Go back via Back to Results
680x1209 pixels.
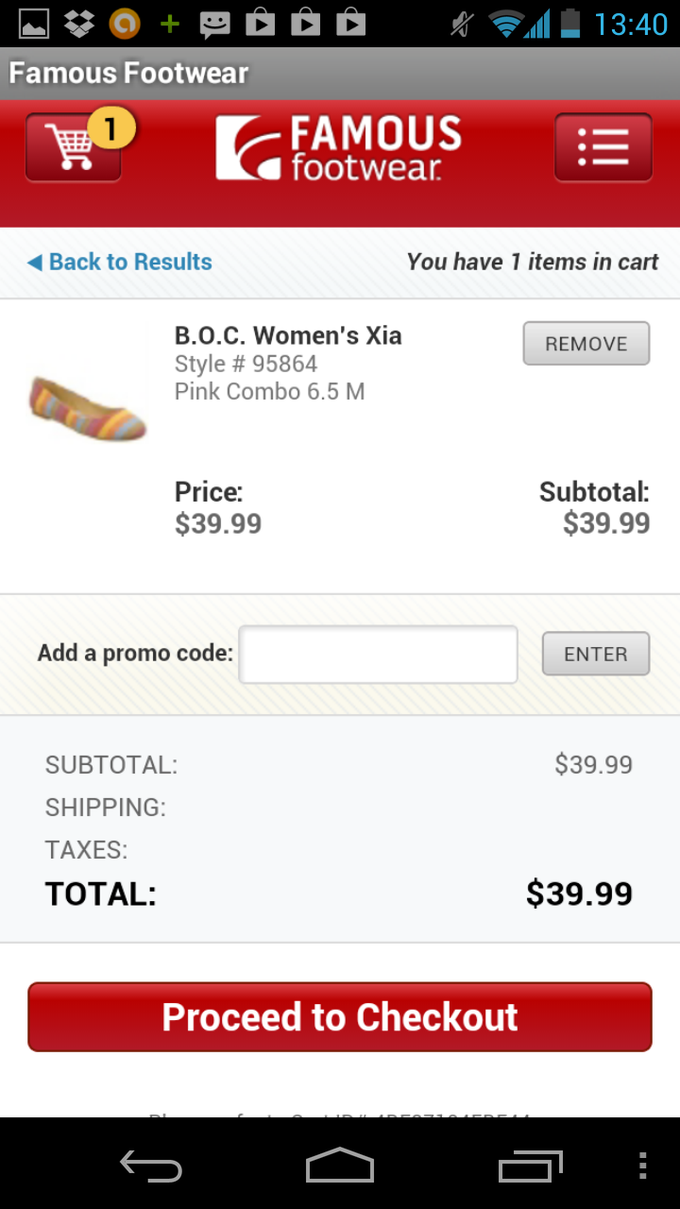click(120, 262)
